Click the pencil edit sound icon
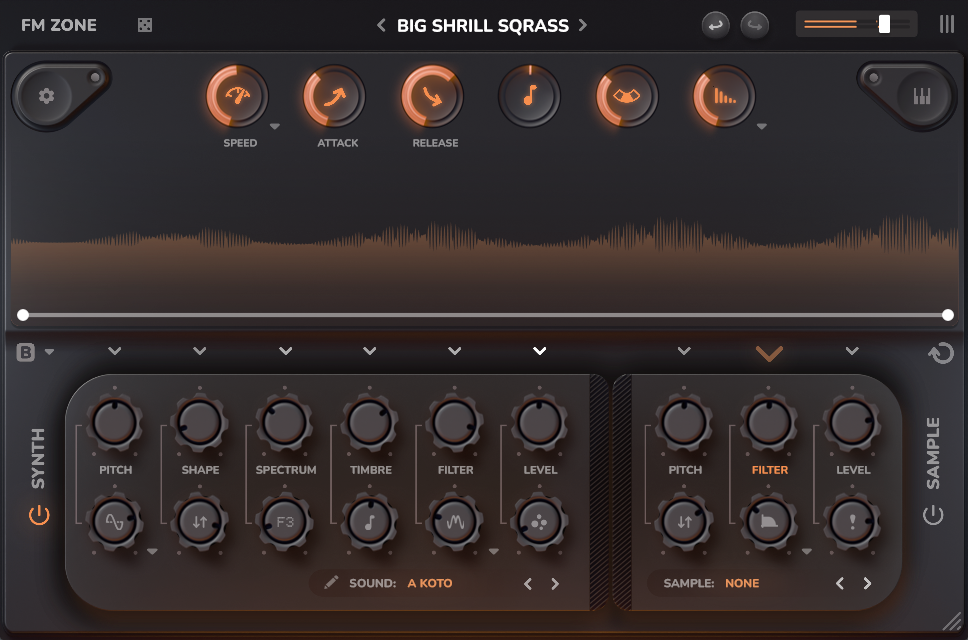Image resolution: width=968 pixels, height=640 pixels. coord(331,583)
